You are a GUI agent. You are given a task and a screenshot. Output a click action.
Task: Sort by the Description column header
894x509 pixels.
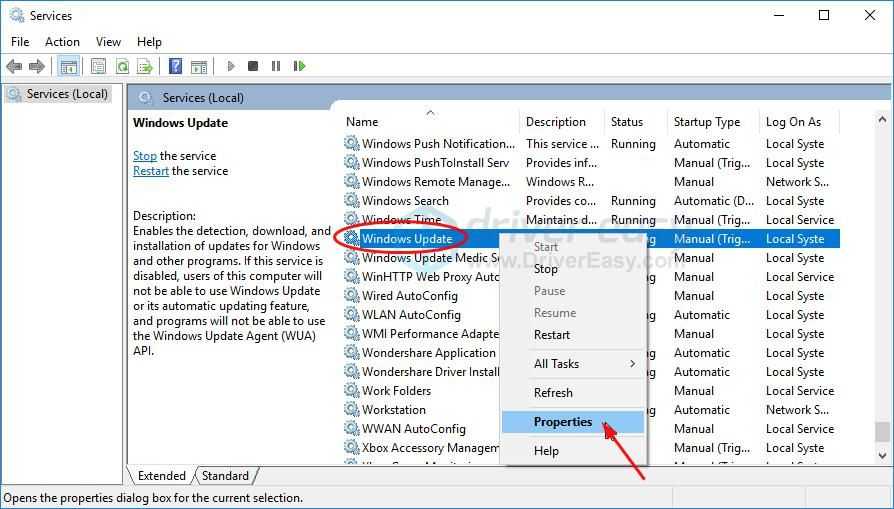(x=562, y=121)
